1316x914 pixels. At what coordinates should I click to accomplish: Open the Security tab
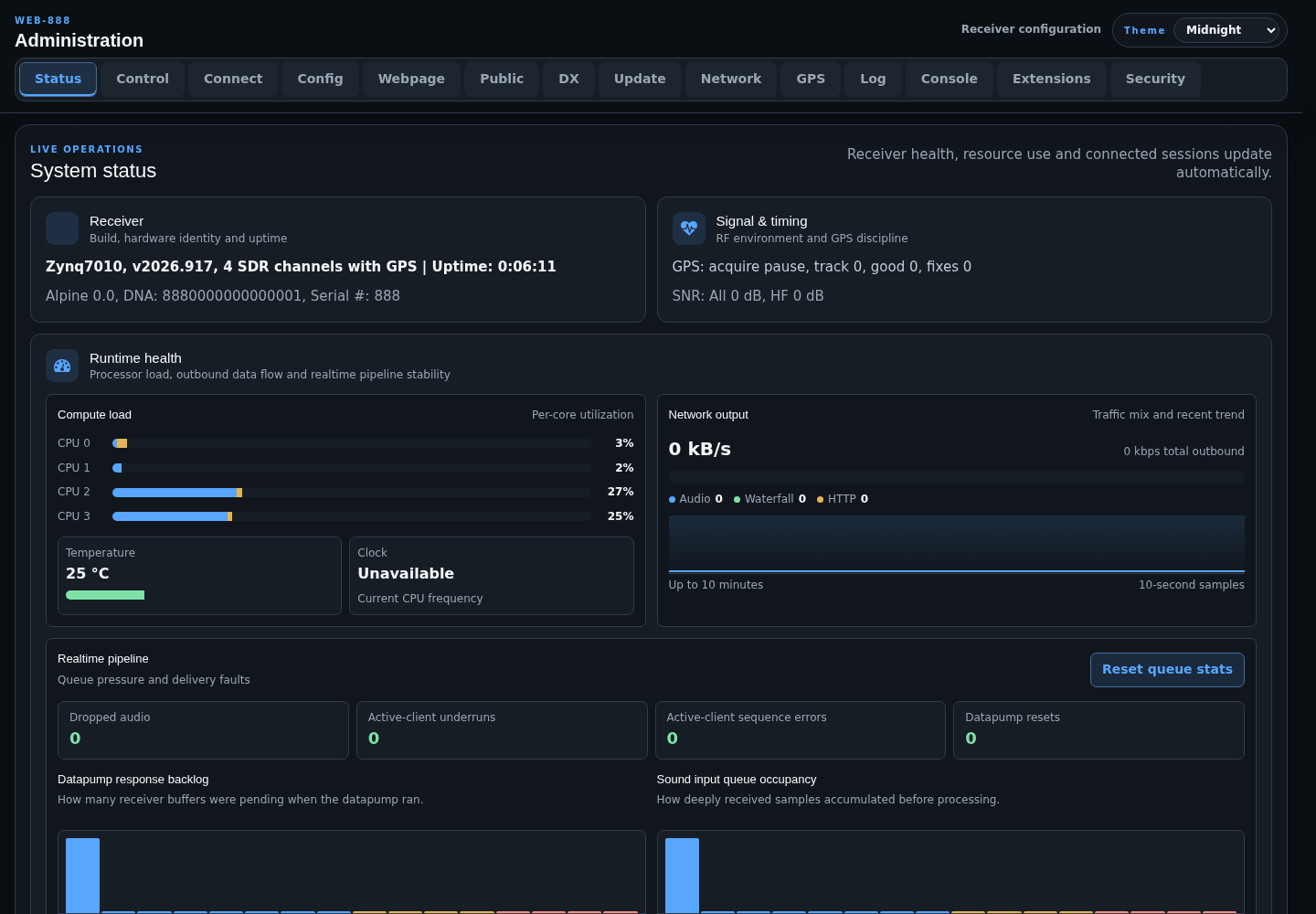click(x=1155, y=80)
